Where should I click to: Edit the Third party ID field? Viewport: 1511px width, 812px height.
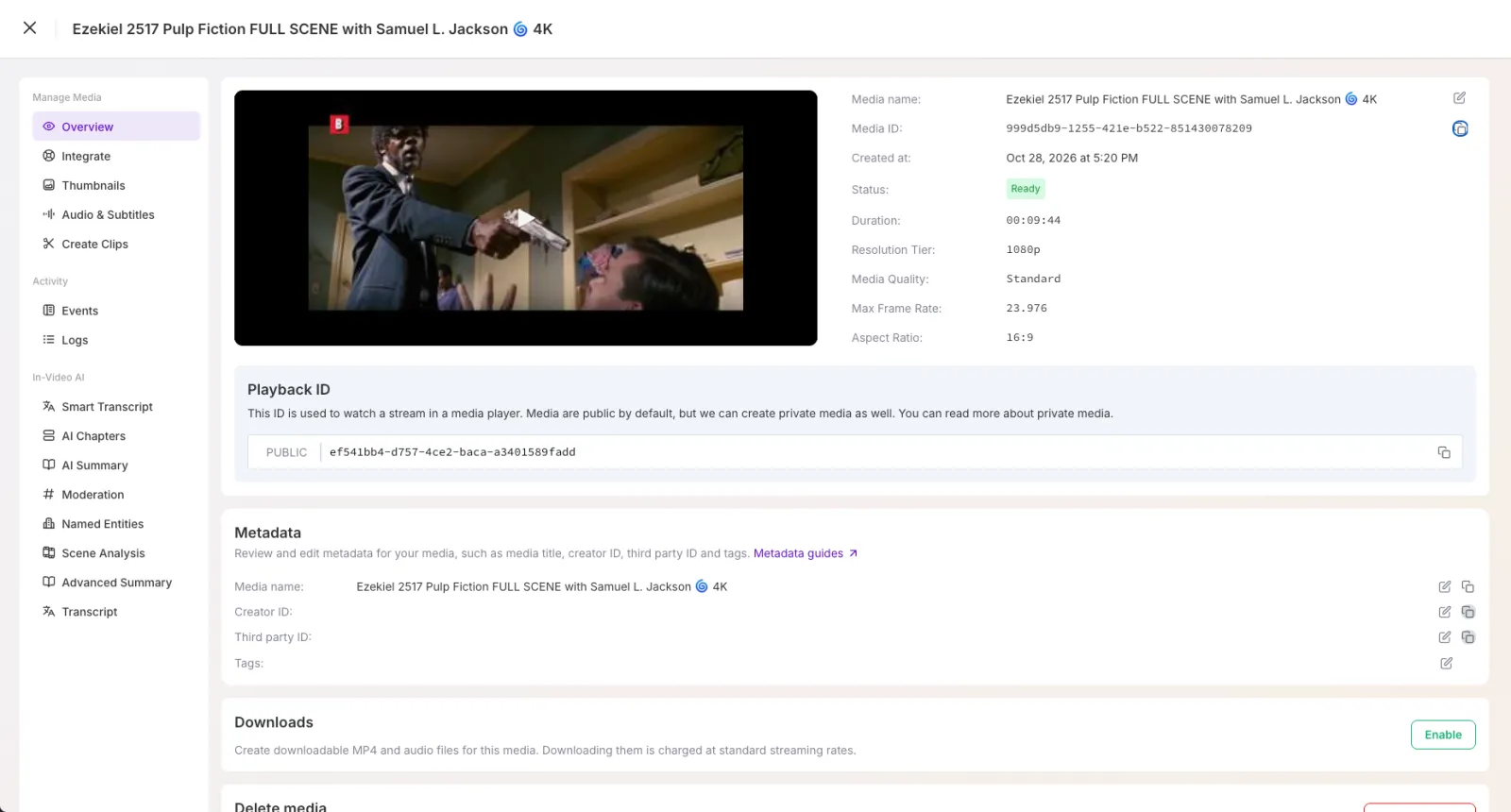point(1445,637)
